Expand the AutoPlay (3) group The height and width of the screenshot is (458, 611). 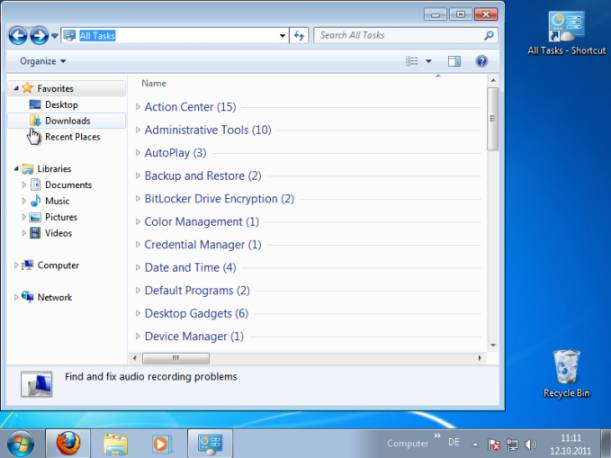pyautogui.click(x=138, y=153)
